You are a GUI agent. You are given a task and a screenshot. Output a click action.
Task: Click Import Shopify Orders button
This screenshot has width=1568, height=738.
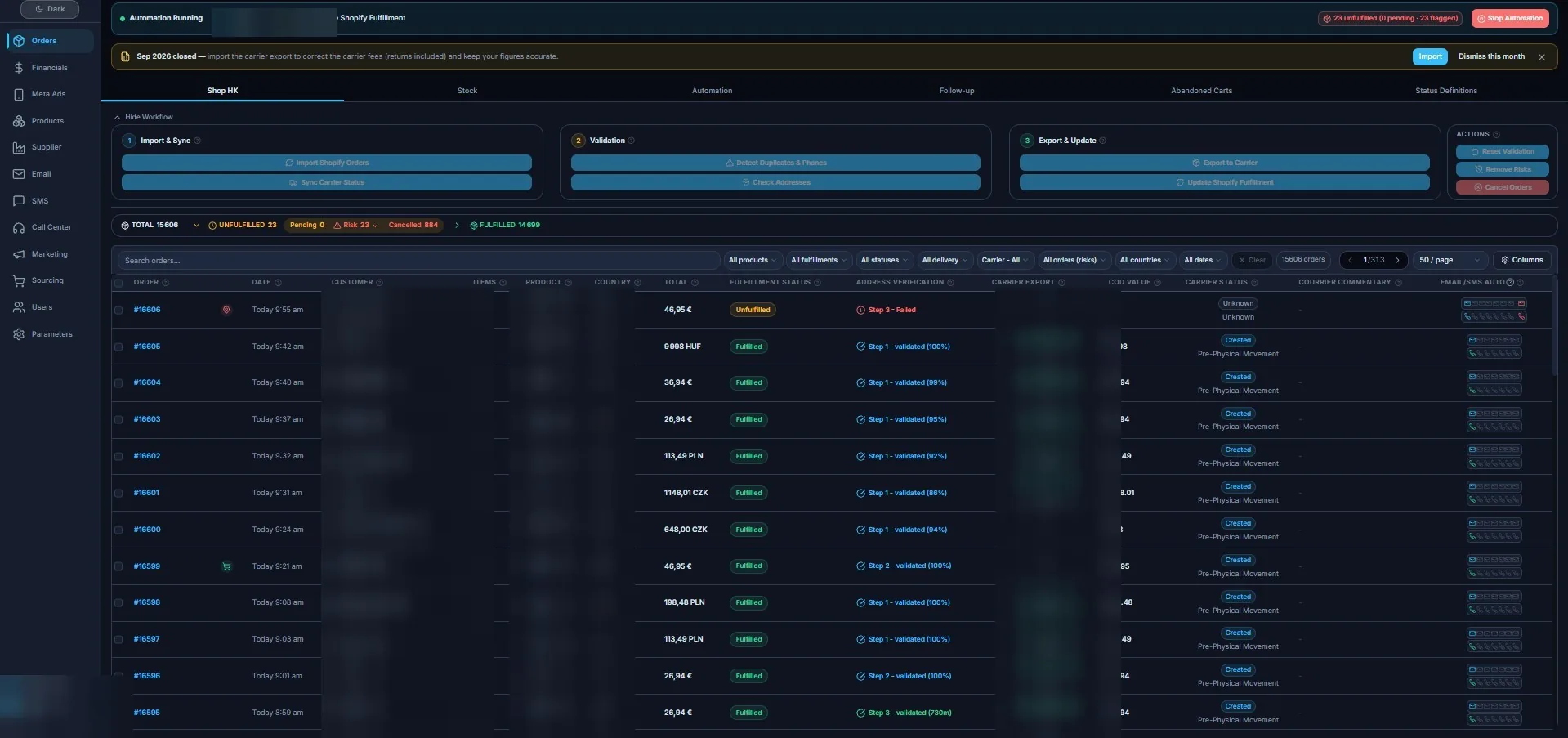(327, 163)
